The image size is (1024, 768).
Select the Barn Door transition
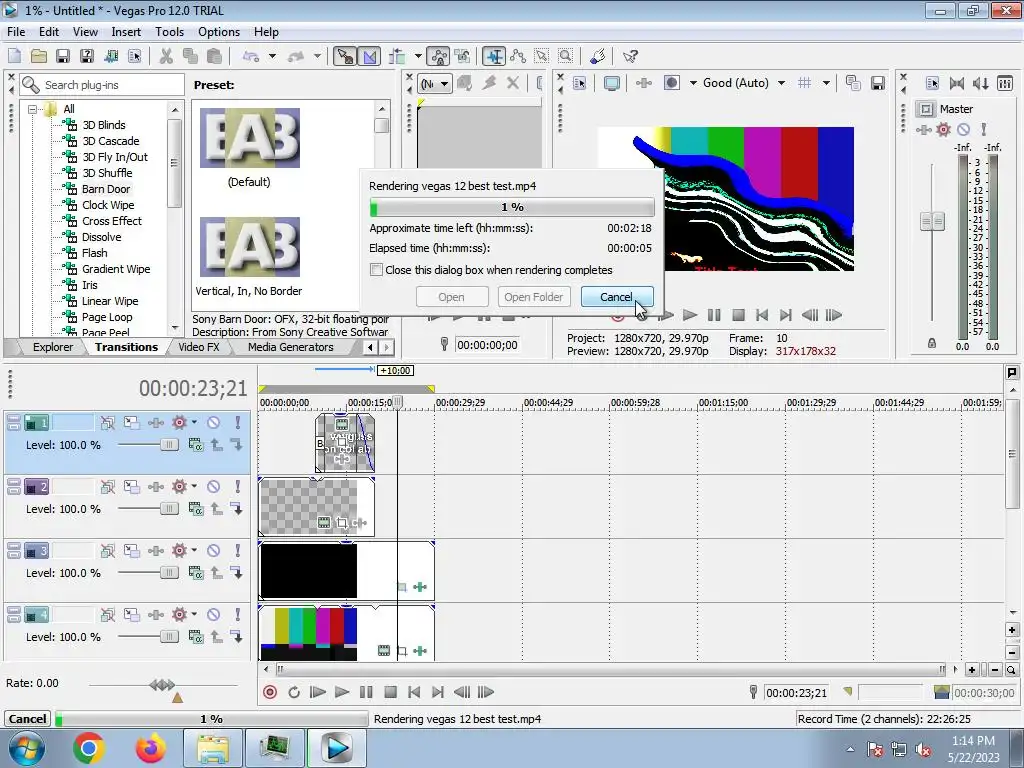click(106, 189)
